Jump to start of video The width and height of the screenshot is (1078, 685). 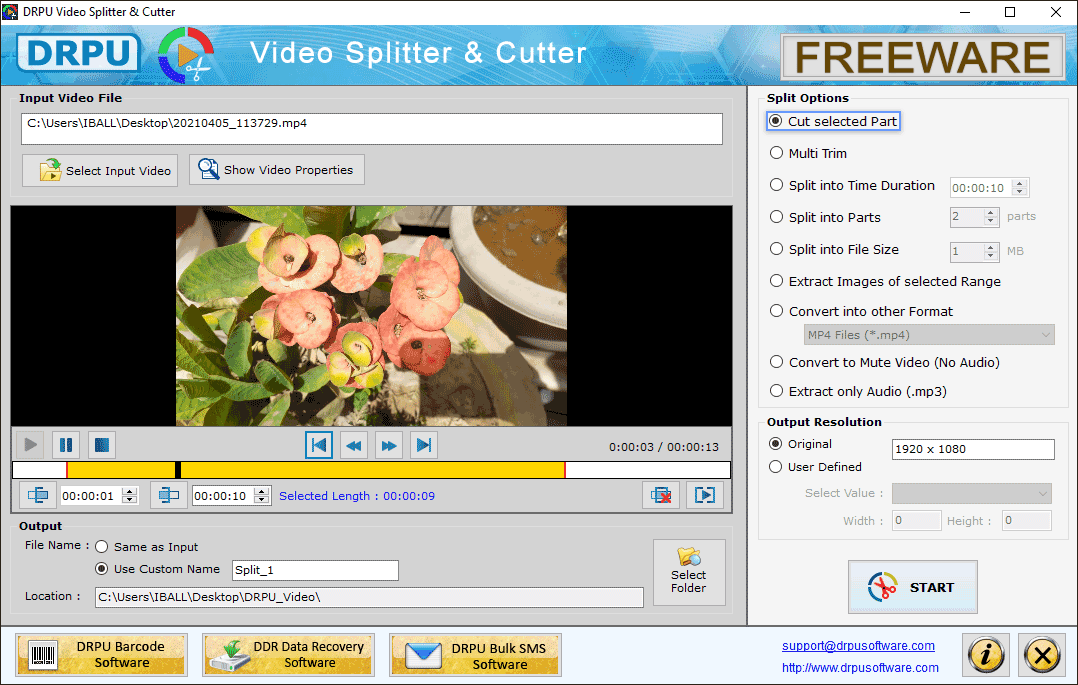(319, 445)
